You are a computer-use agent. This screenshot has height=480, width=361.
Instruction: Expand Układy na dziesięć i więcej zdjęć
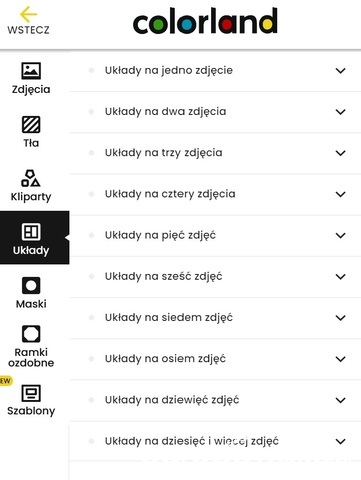(x=215, y=441)
